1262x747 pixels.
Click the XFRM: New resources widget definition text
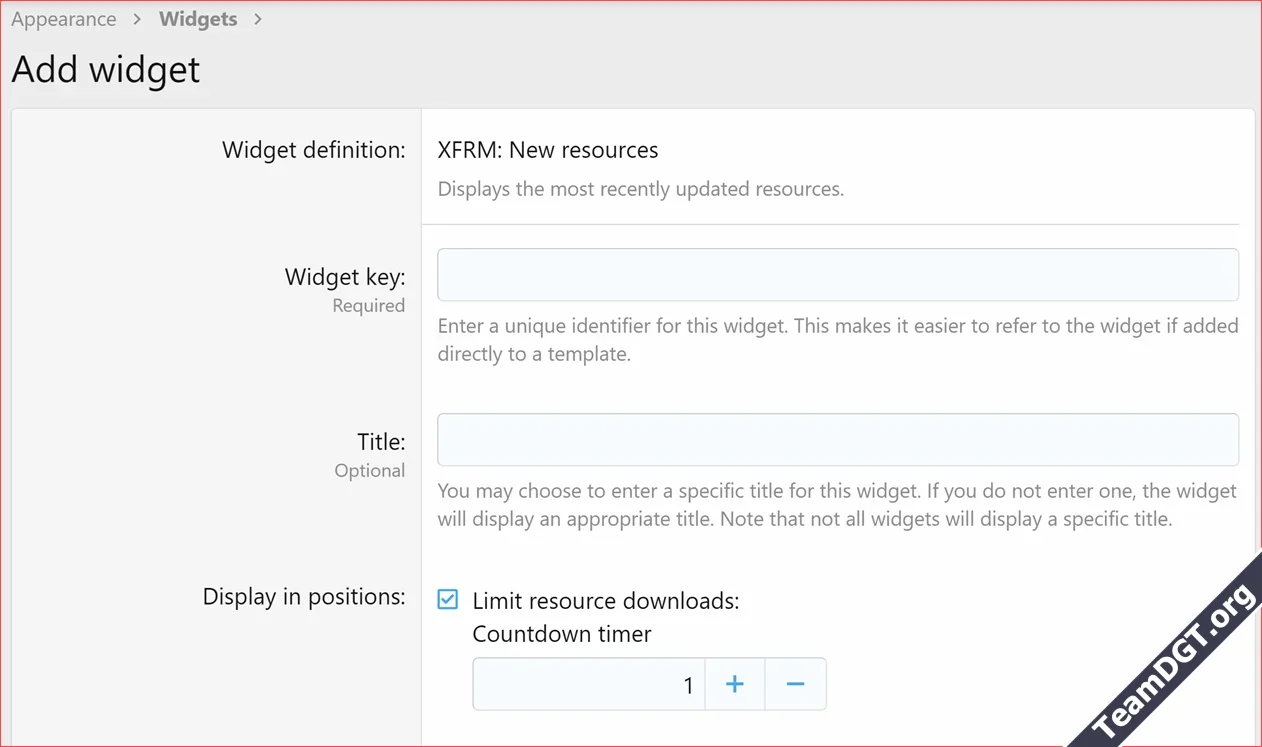click(x=547, y=149)
